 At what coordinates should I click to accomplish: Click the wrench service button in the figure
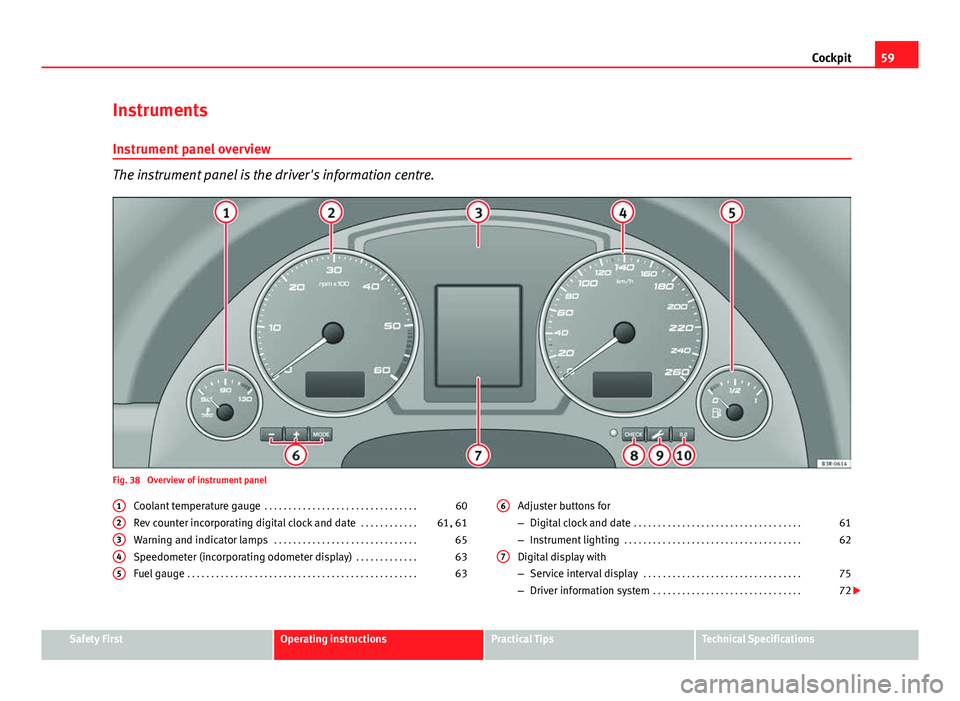pos(658,434)
